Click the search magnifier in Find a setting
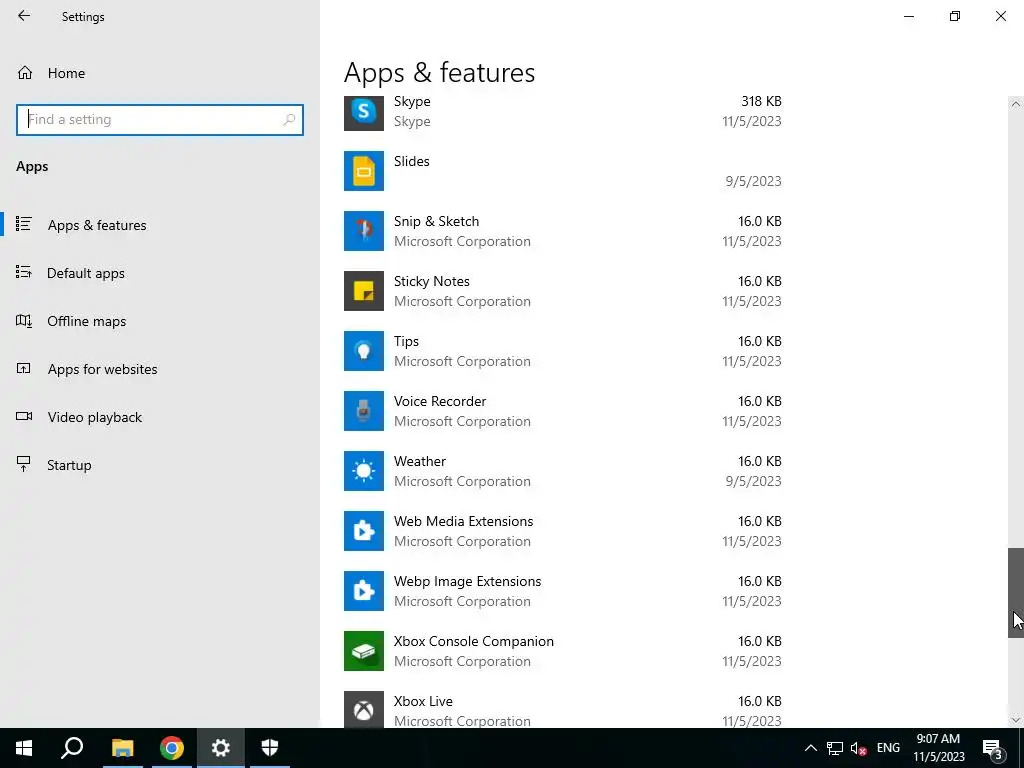 click(x=289, y=120)
